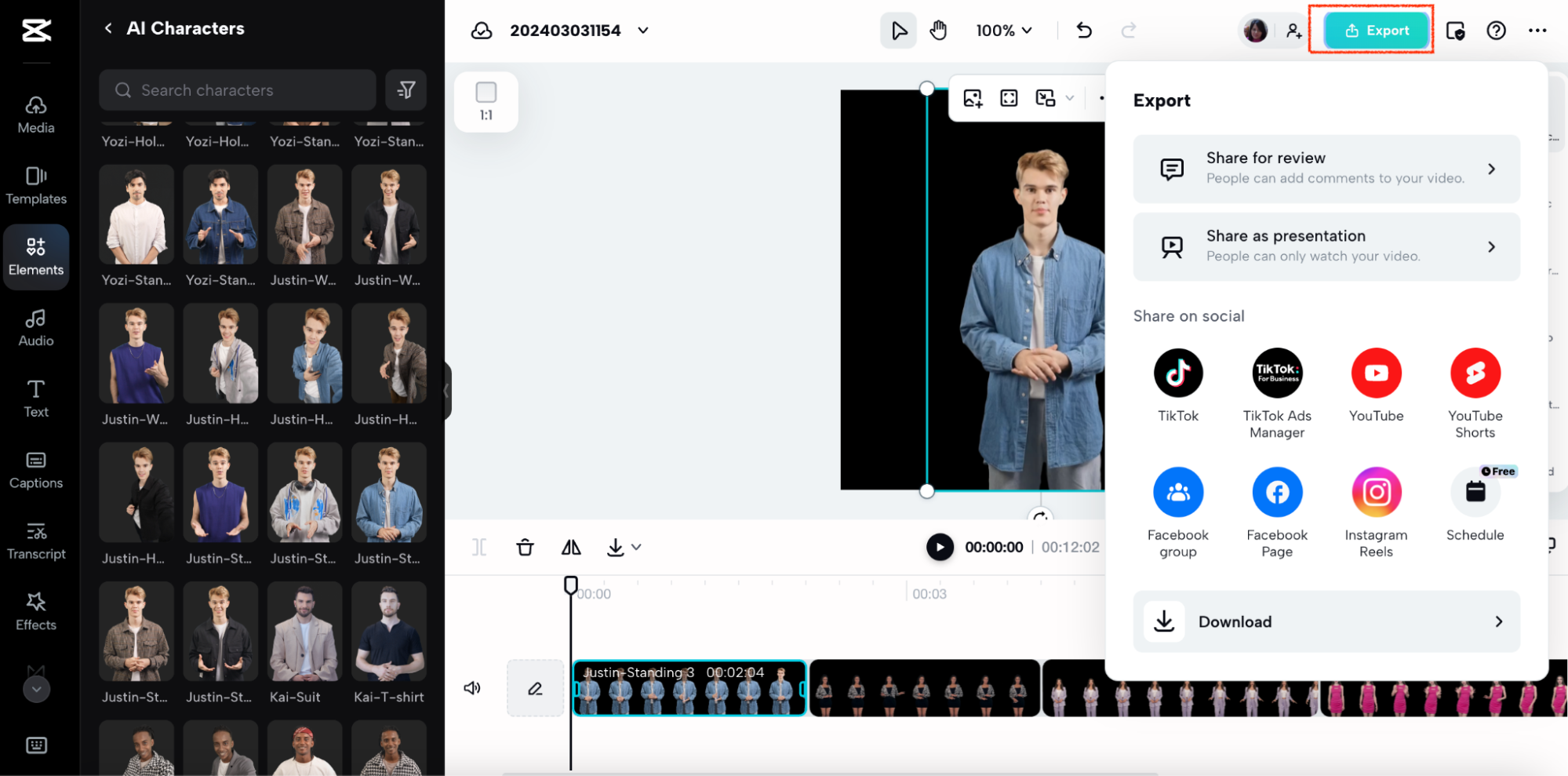Image resolution: width=1568 pixels, height=776 pixels.
Task: Activate the hand pan tool
Action: (938, 31)
